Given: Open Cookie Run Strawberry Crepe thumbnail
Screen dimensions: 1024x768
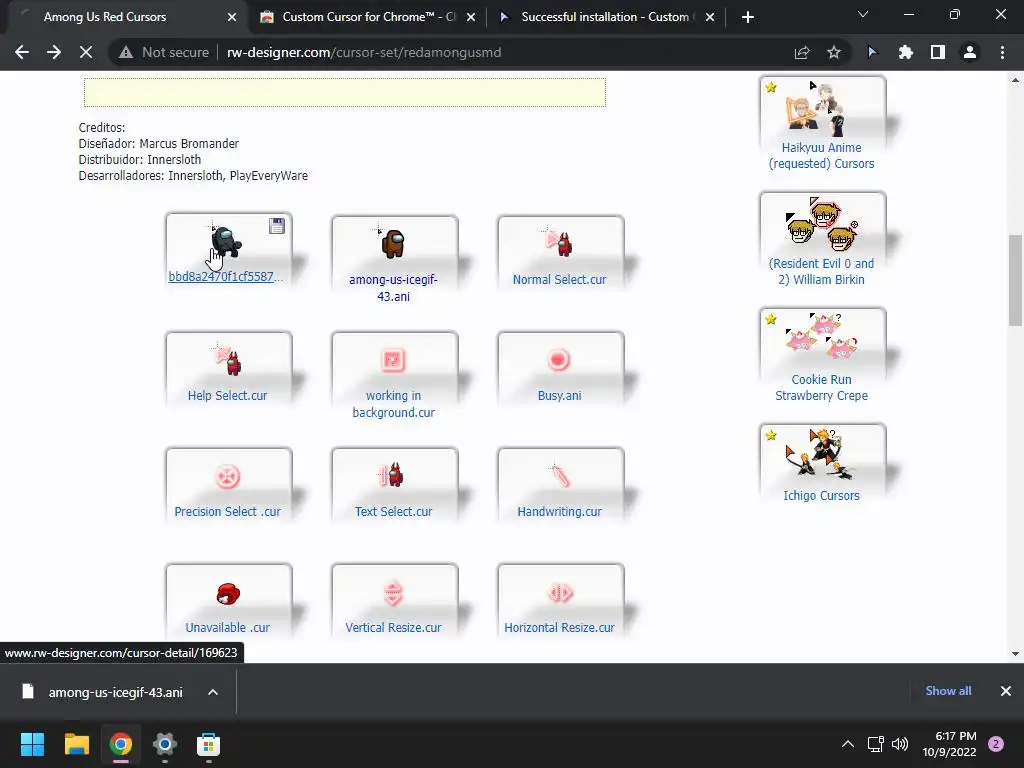Looking at the screenshot, I should 822,340.
